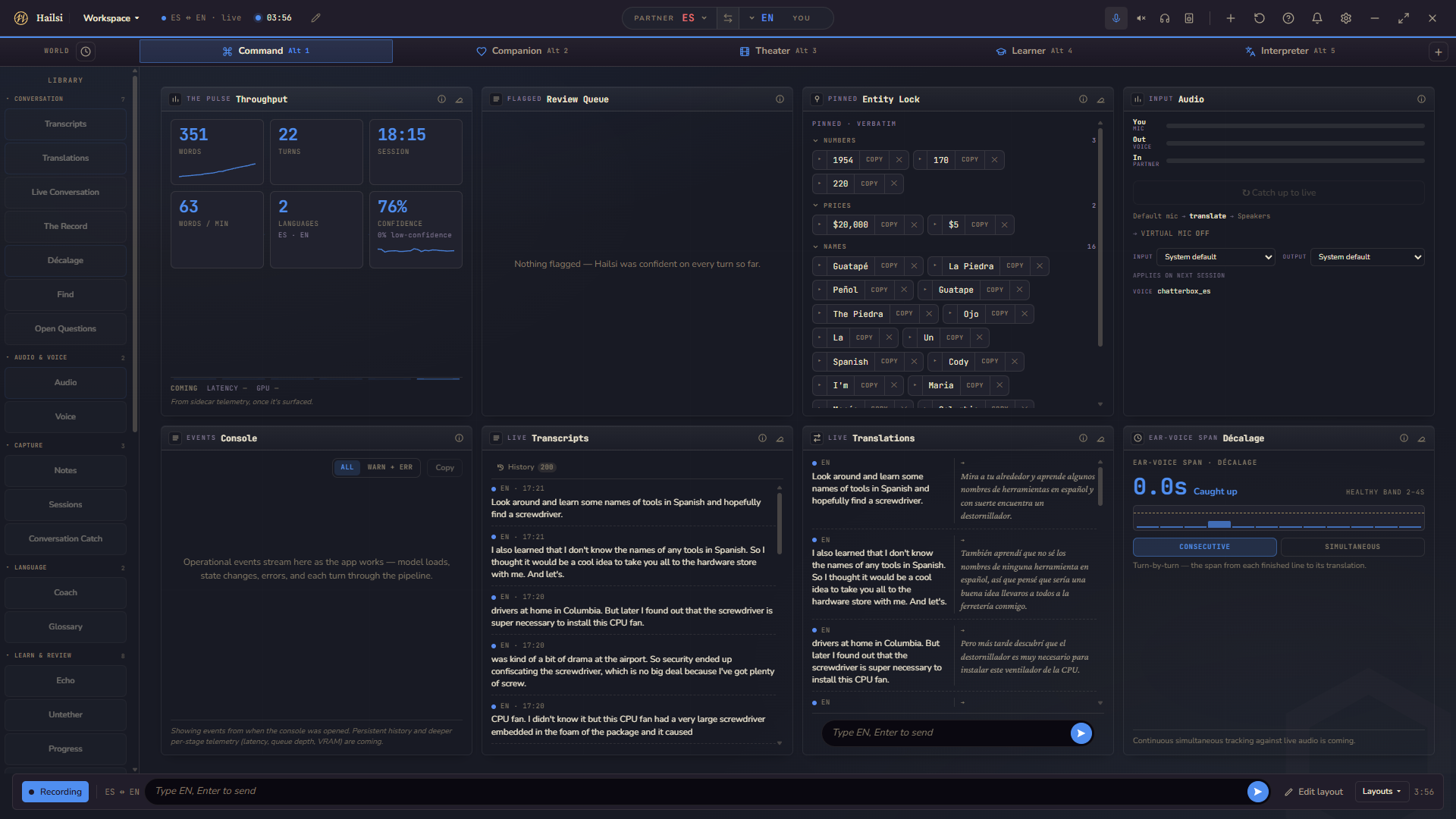Add a new workspace tab with plus button
The height and width of the screenshot is (819, 1456).
click(x=1438, y=52)
